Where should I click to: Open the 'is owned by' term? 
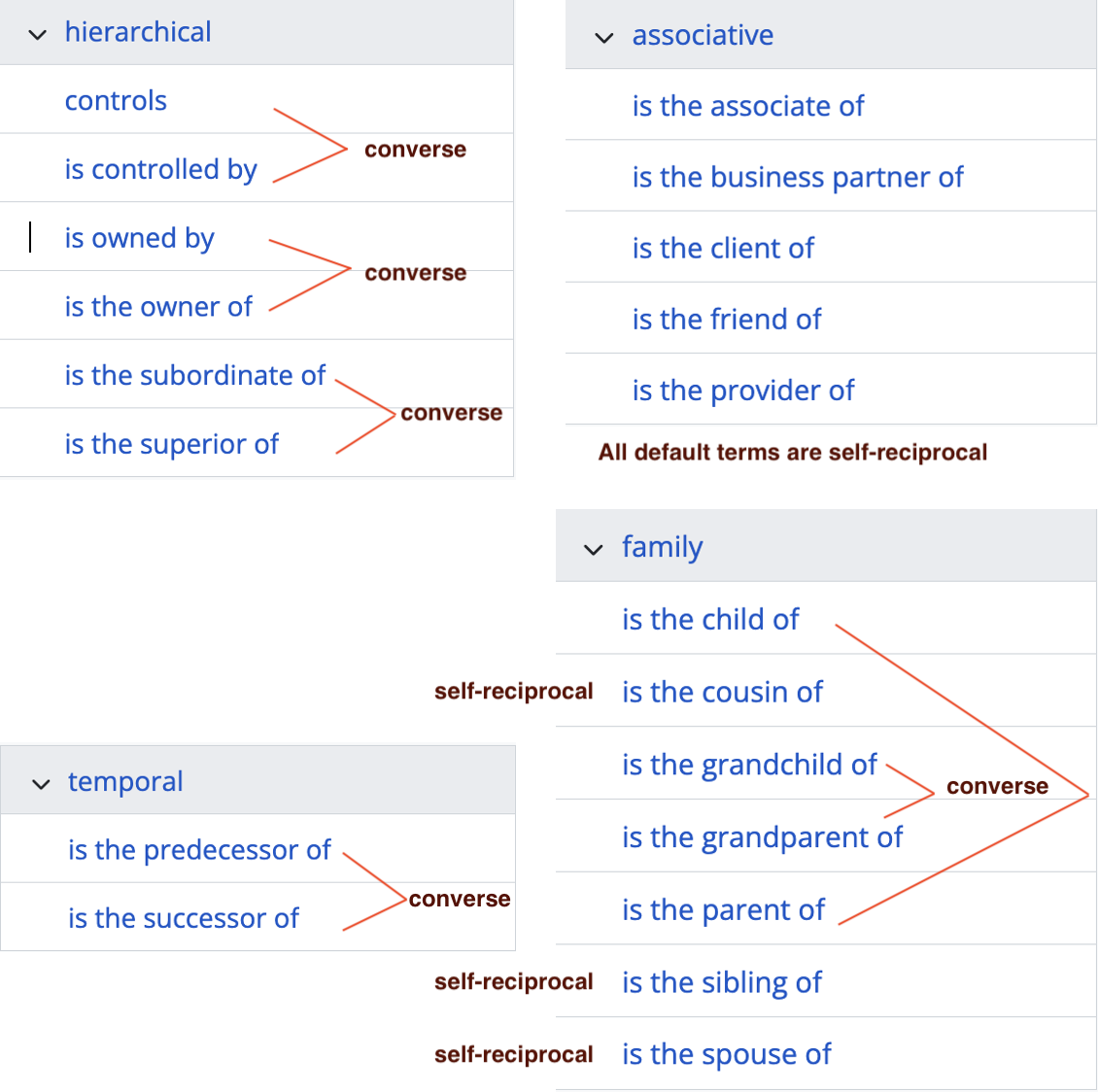139,238
